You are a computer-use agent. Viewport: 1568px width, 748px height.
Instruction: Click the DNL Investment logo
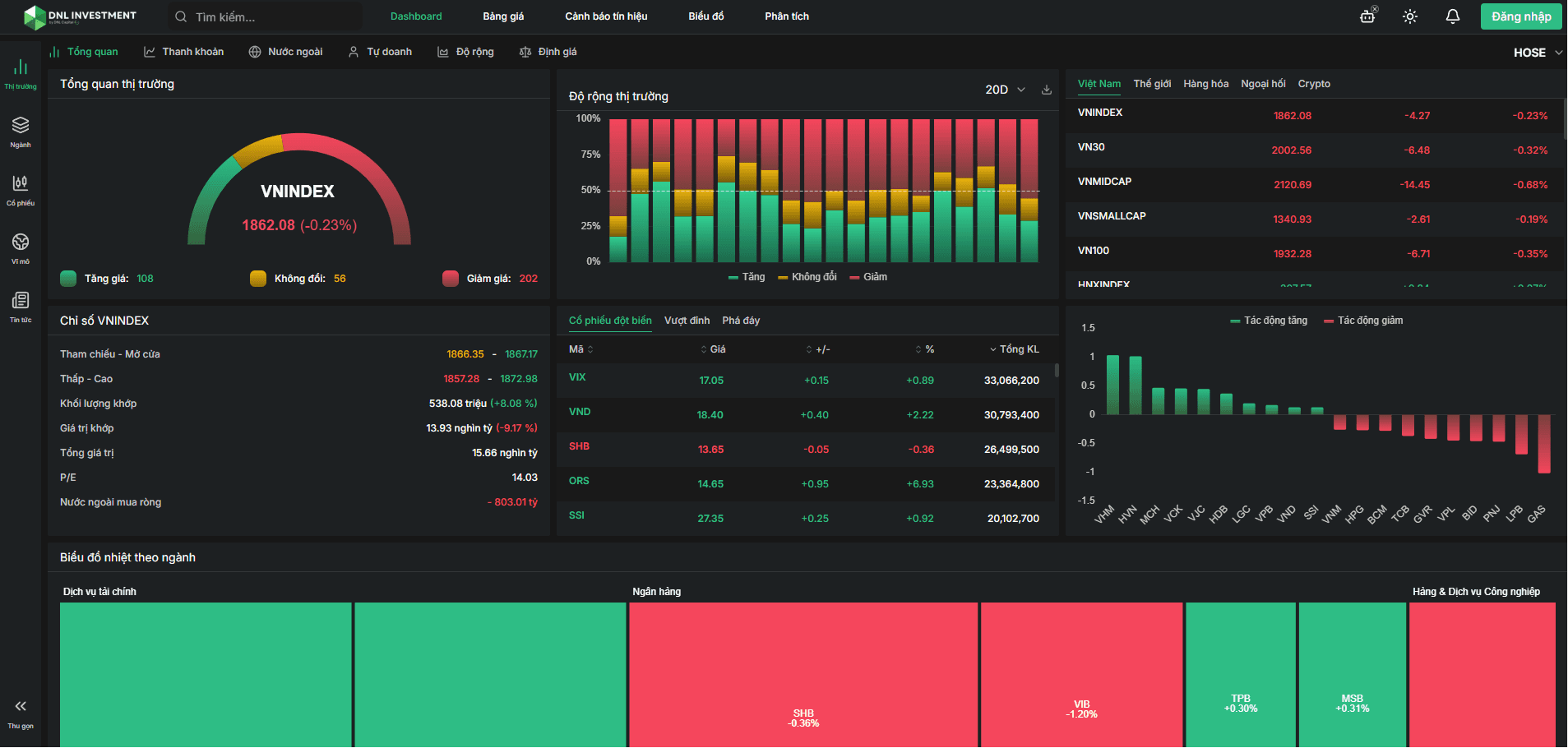[x=80, y=16]
